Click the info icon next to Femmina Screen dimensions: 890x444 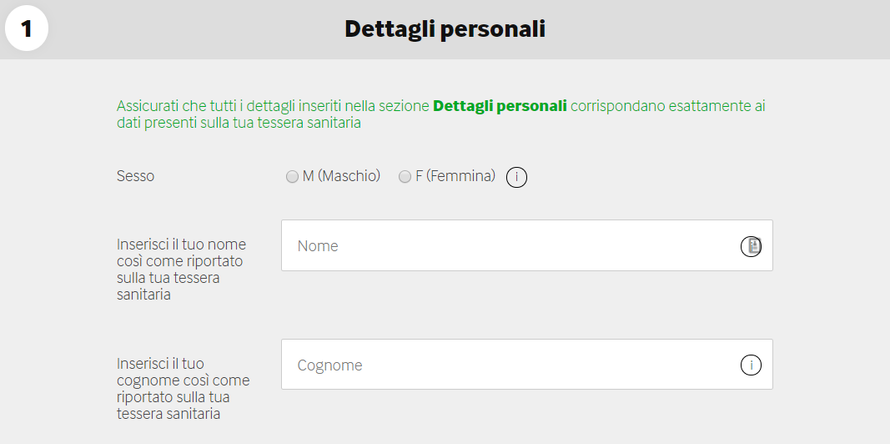pyautogui.click(x=517, y=177)
